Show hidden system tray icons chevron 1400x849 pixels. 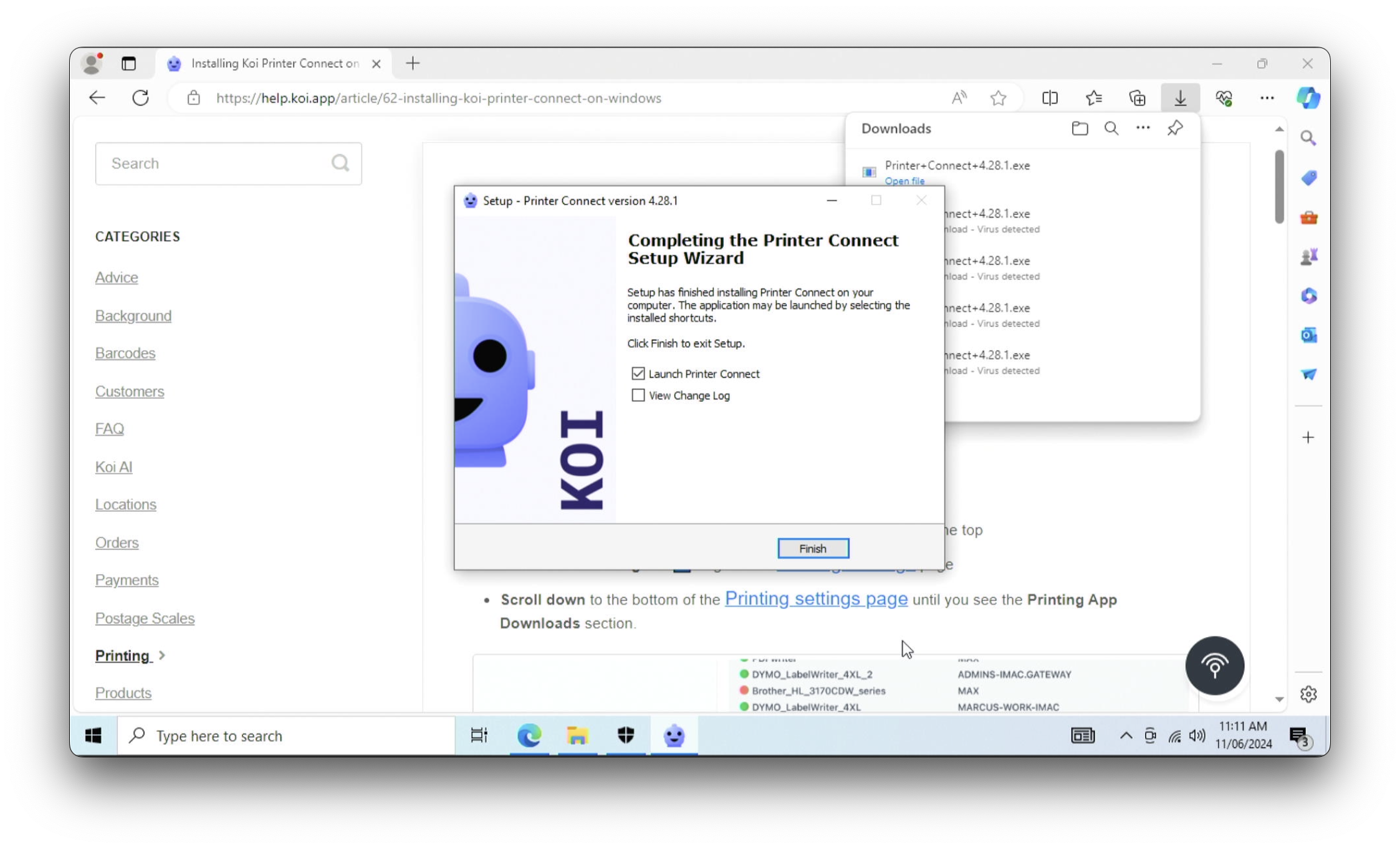point(1126,736)
